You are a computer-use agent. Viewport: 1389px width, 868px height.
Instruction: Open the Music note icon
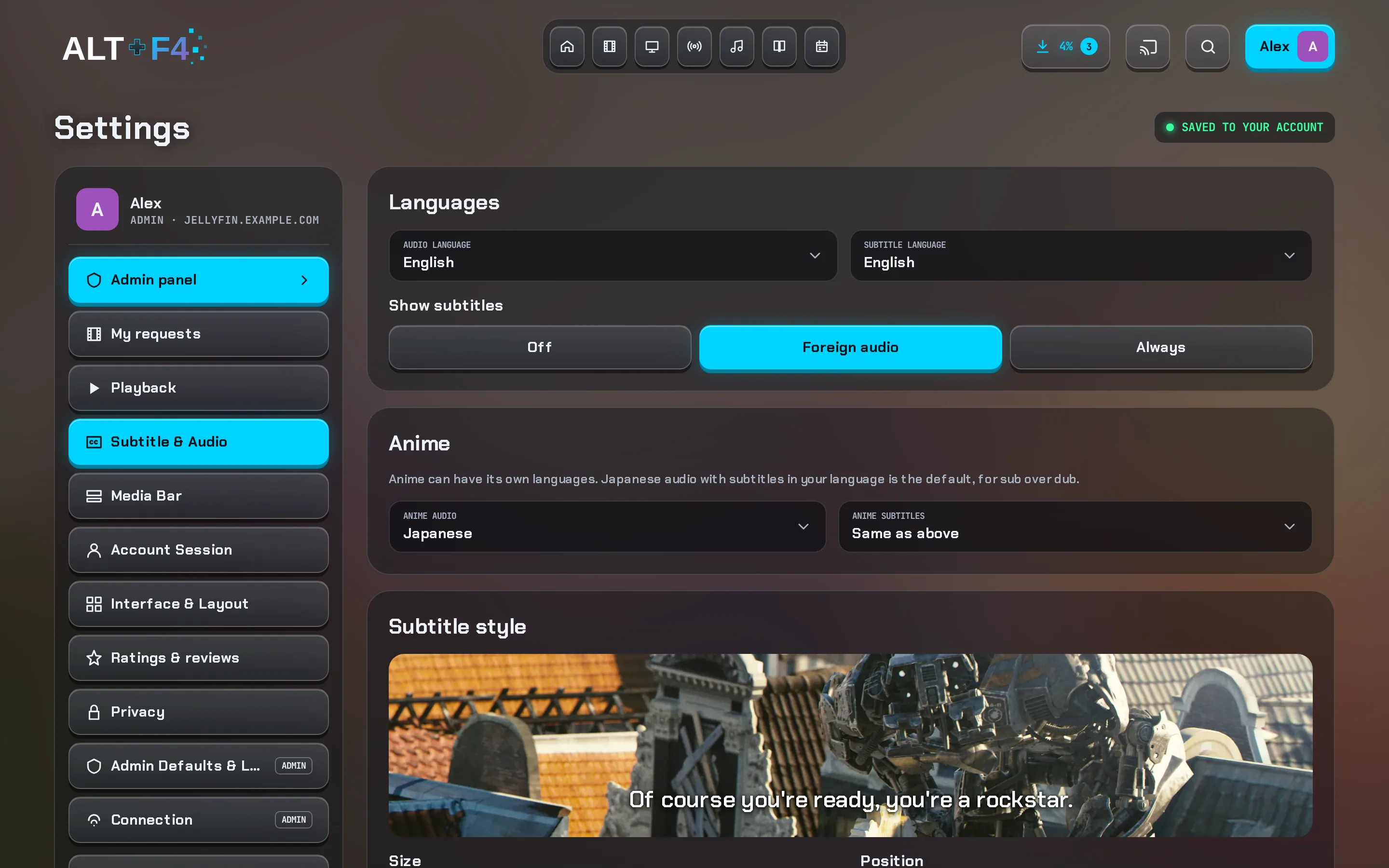(736, 46)
